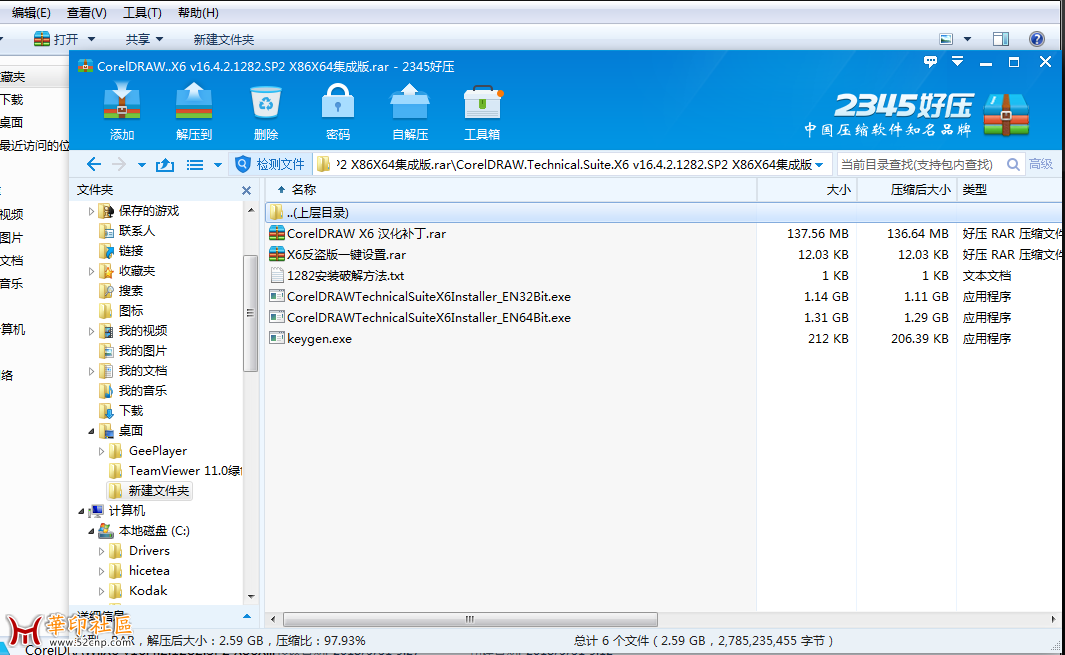Expand 保存的游戏 tree node

pos(92,211)
